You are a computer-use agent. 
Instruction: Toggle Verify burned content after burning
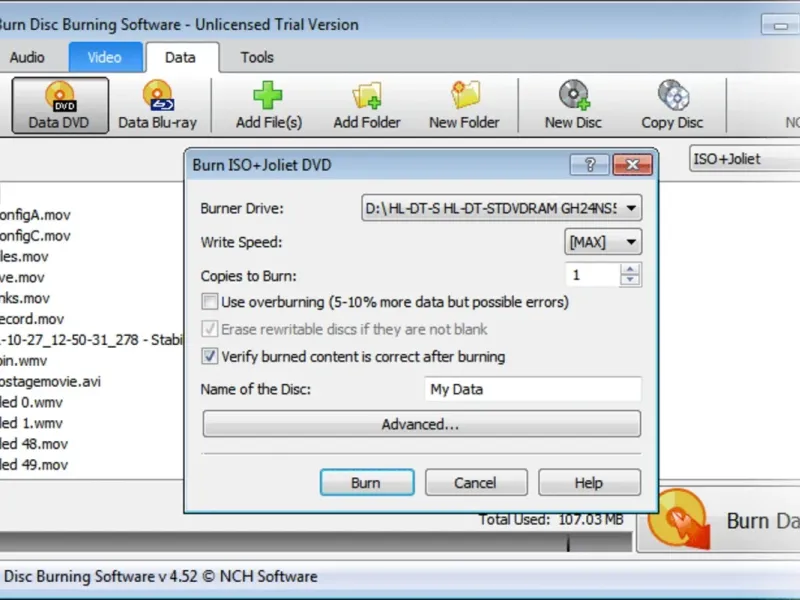[x=210, y=356]
